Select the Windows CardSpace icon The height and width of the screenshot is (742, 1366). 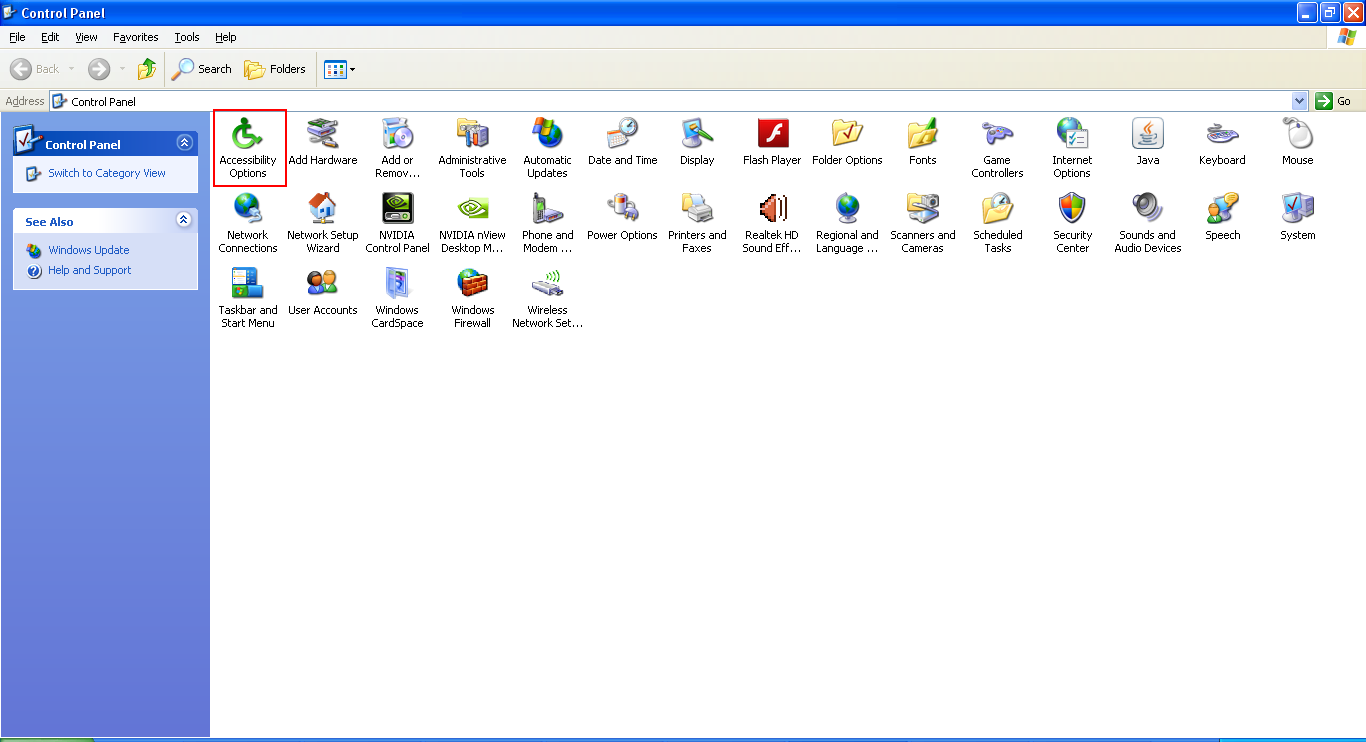pos(397,298)
